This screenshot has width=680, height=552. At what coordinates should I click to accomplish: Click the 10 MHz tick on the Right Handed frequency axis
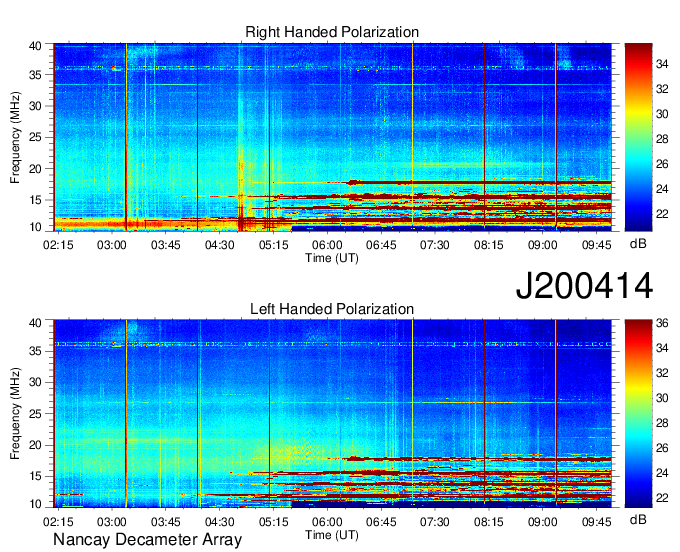[x=35, y=227]
